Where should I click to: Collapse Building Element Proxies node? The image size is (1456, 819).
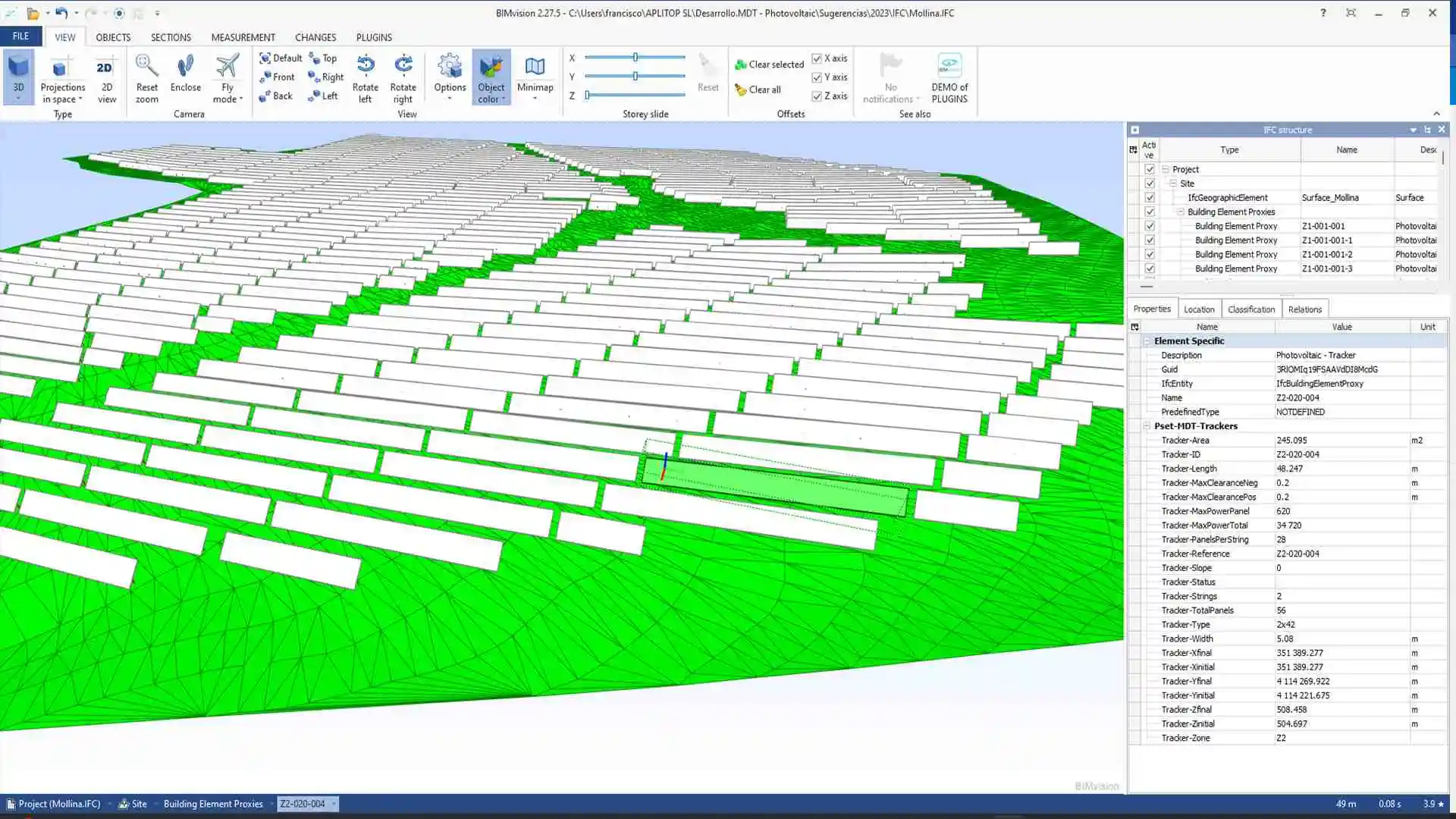pyautogui.click(x=1181, y=212)
